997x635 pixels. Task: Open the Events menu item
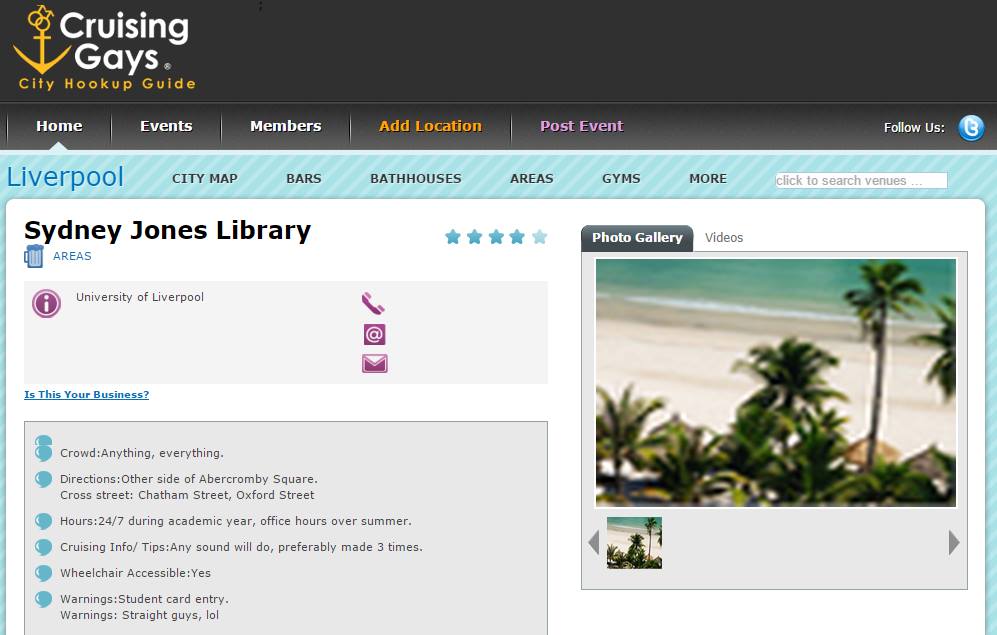pos(166,126)
